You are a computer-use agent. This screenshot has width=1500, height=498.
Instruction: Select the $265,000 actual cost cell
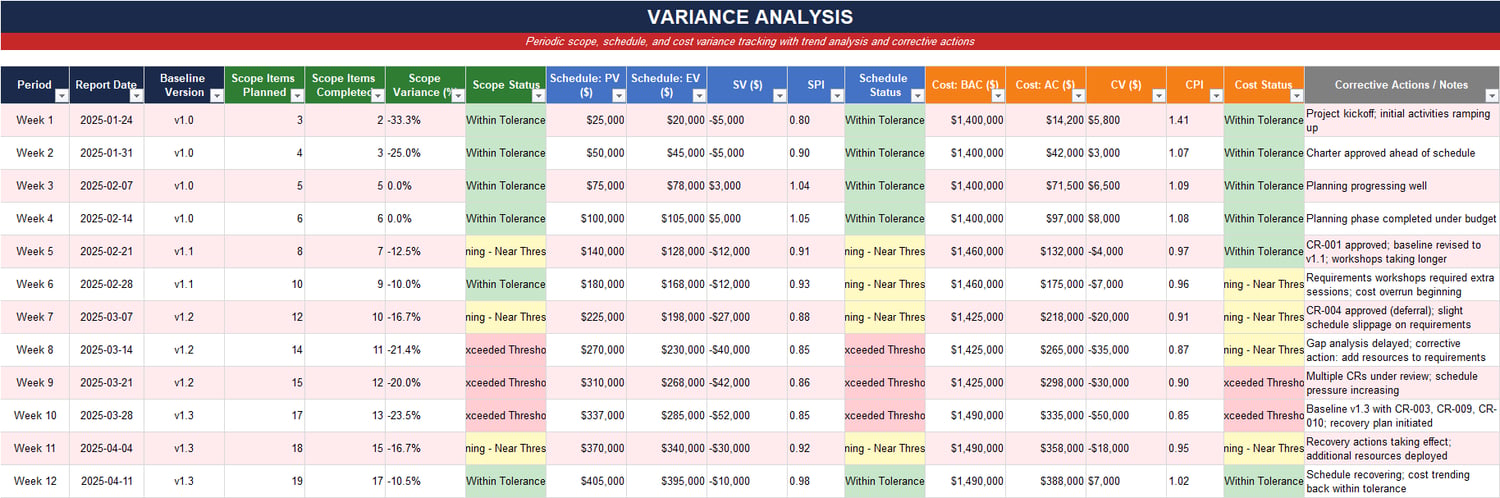[x=1046, y=350]
